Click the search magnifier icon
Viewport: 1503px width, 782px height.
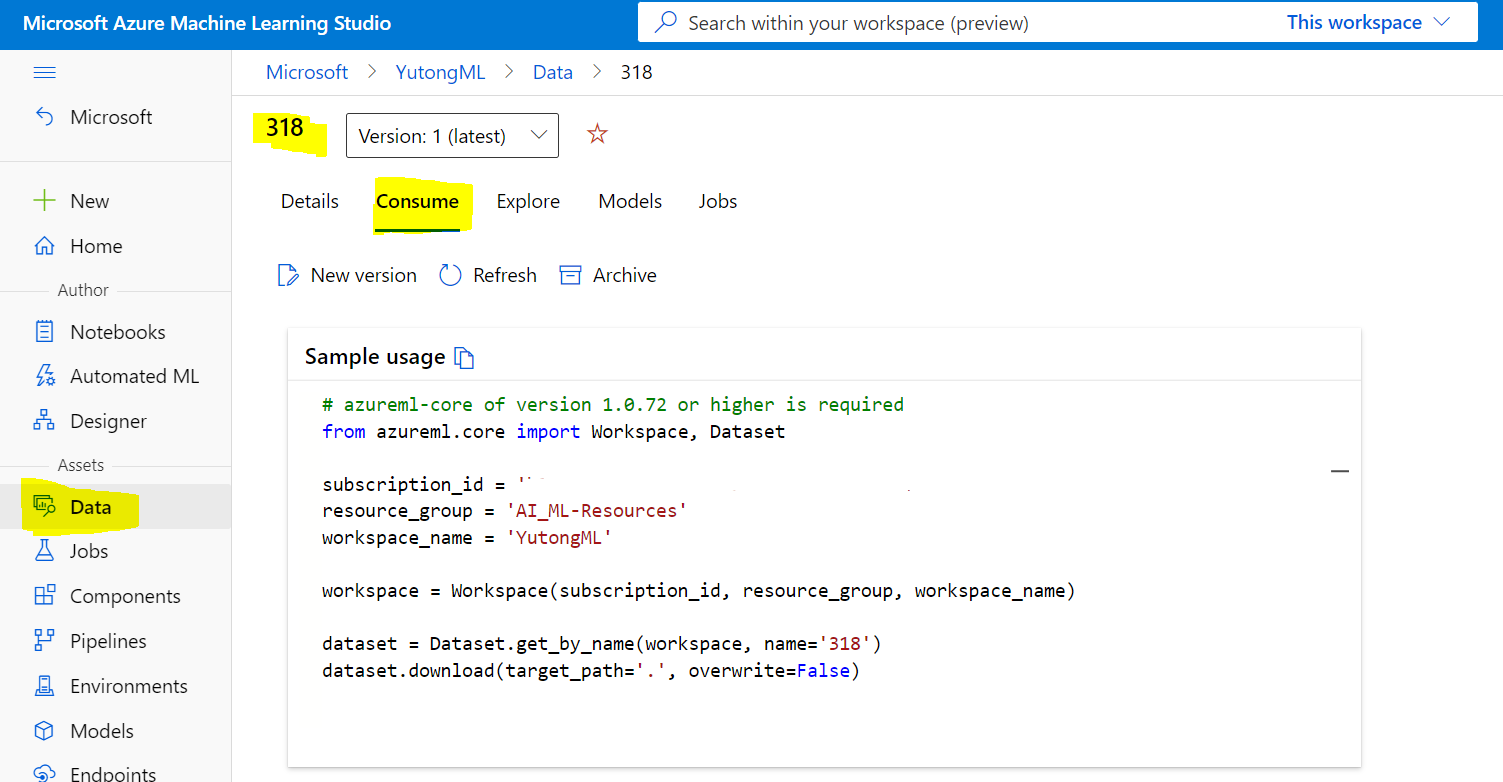pos(665,22)
